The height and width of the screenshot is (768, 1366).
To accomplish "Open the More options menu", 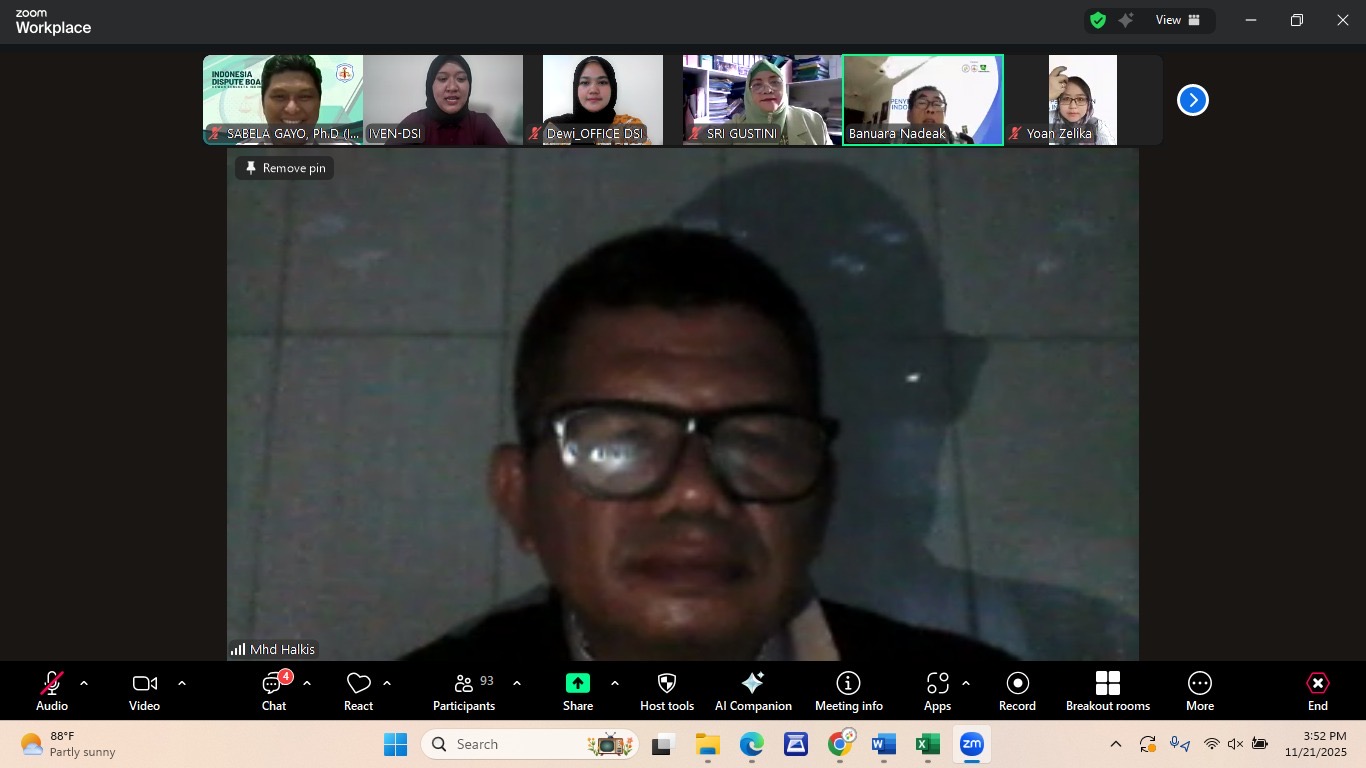I will click(x=1199, y=690).
